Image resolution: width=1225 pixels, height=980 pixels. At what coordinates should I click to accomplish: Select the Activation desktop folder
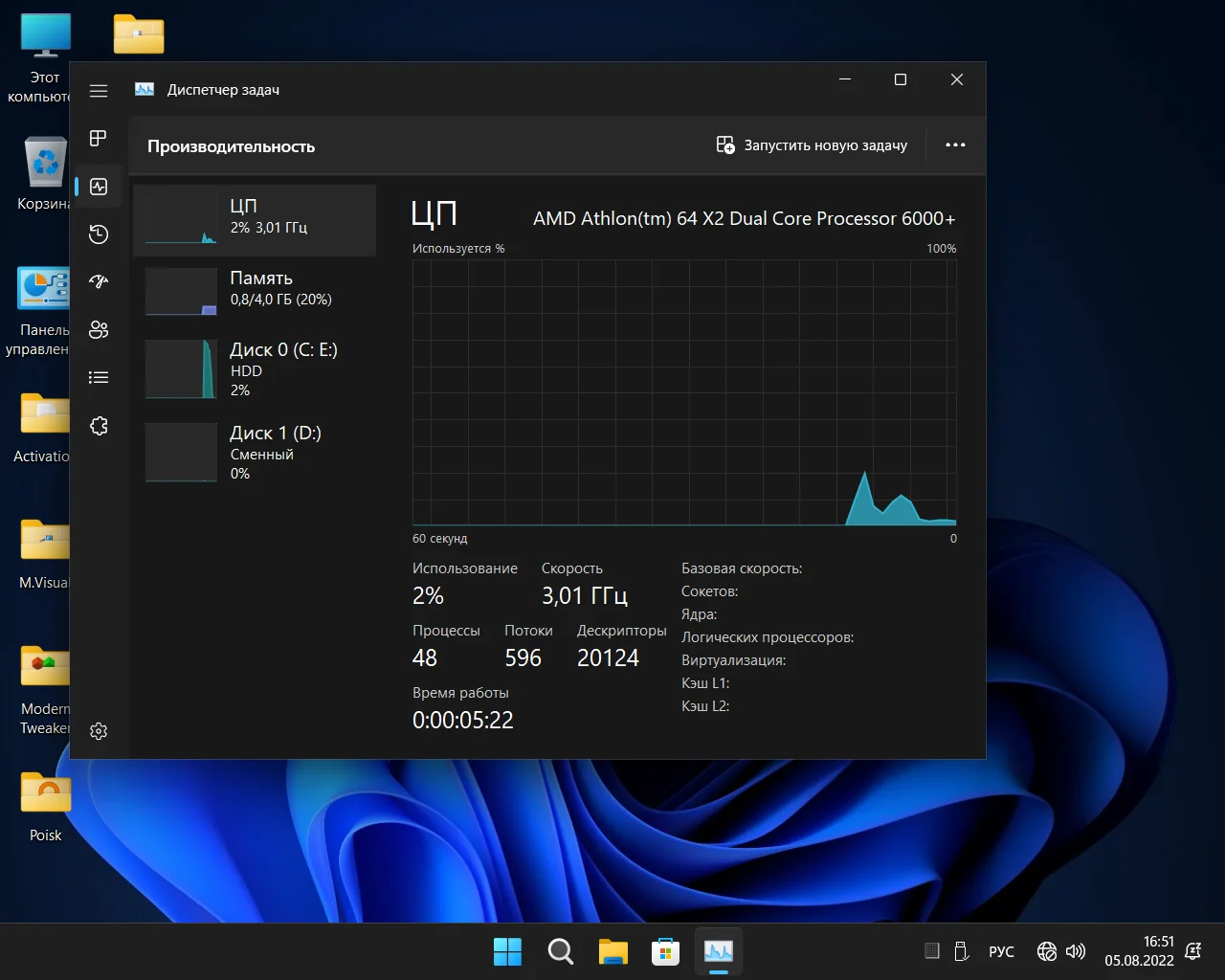click(x=44, y=427)
